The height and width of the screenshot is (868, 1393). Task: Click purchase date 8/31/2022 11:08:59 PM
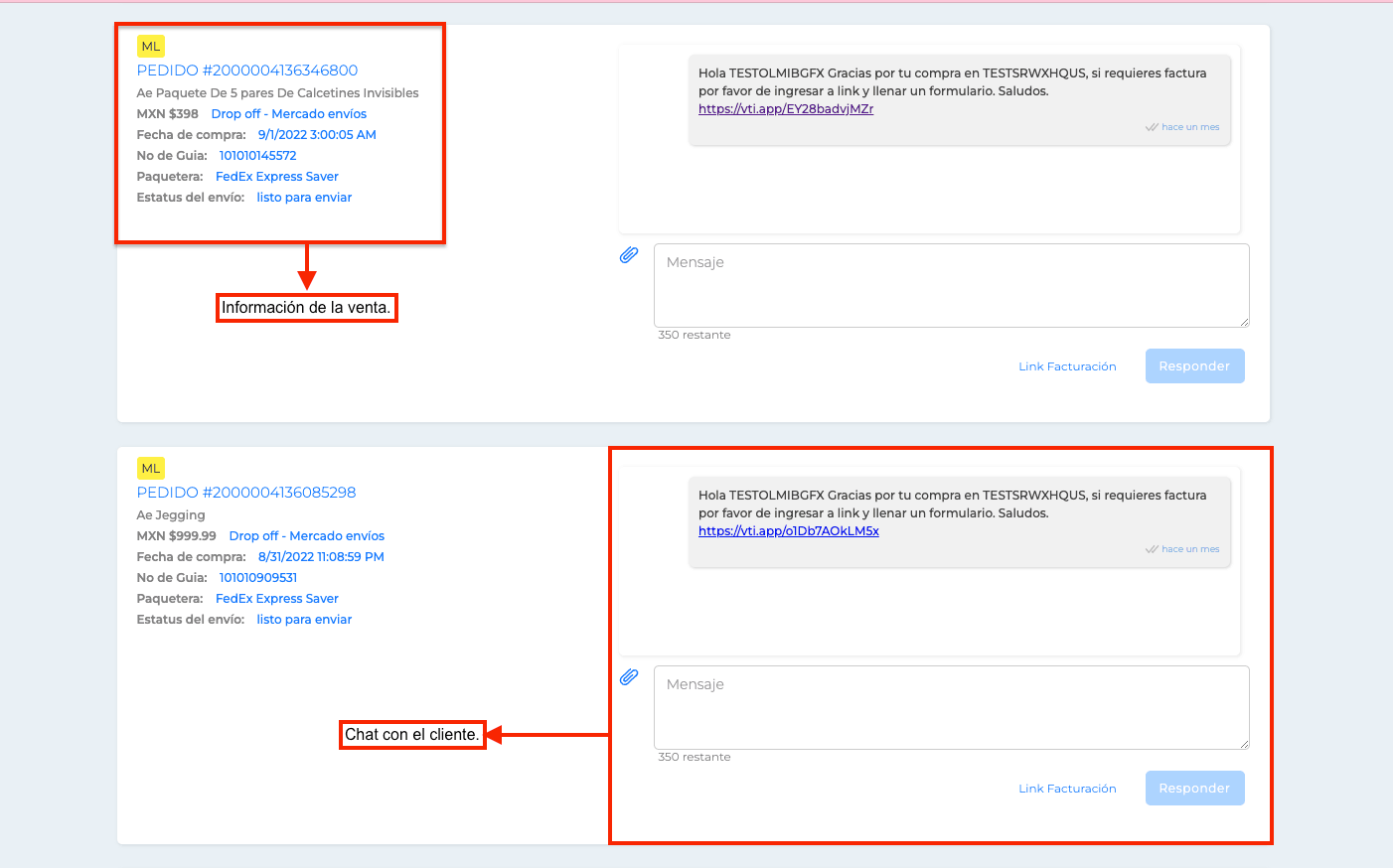click(x=321, y=557)
